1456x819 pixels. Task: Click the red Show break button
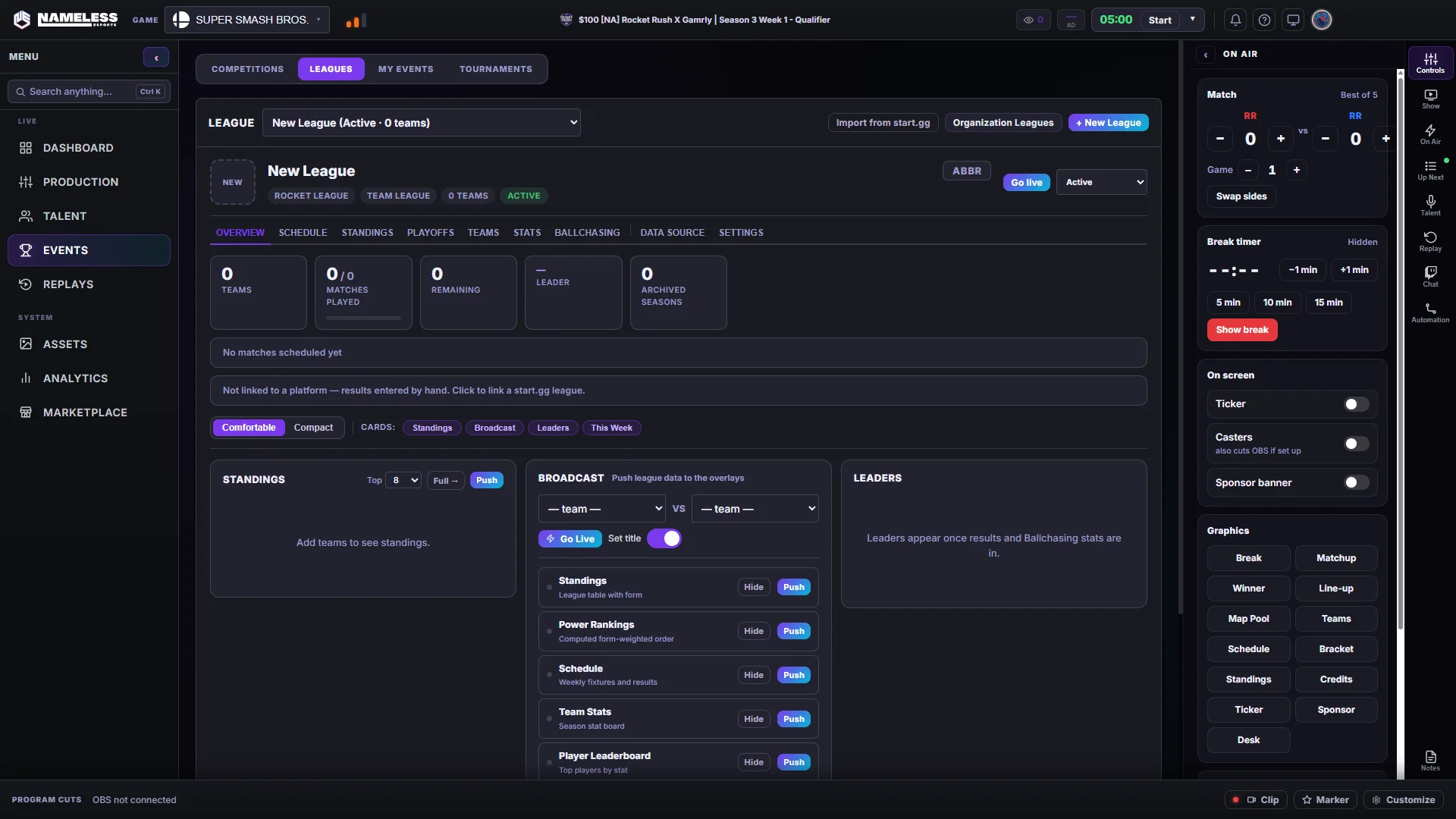click(x=1242, y=330)
